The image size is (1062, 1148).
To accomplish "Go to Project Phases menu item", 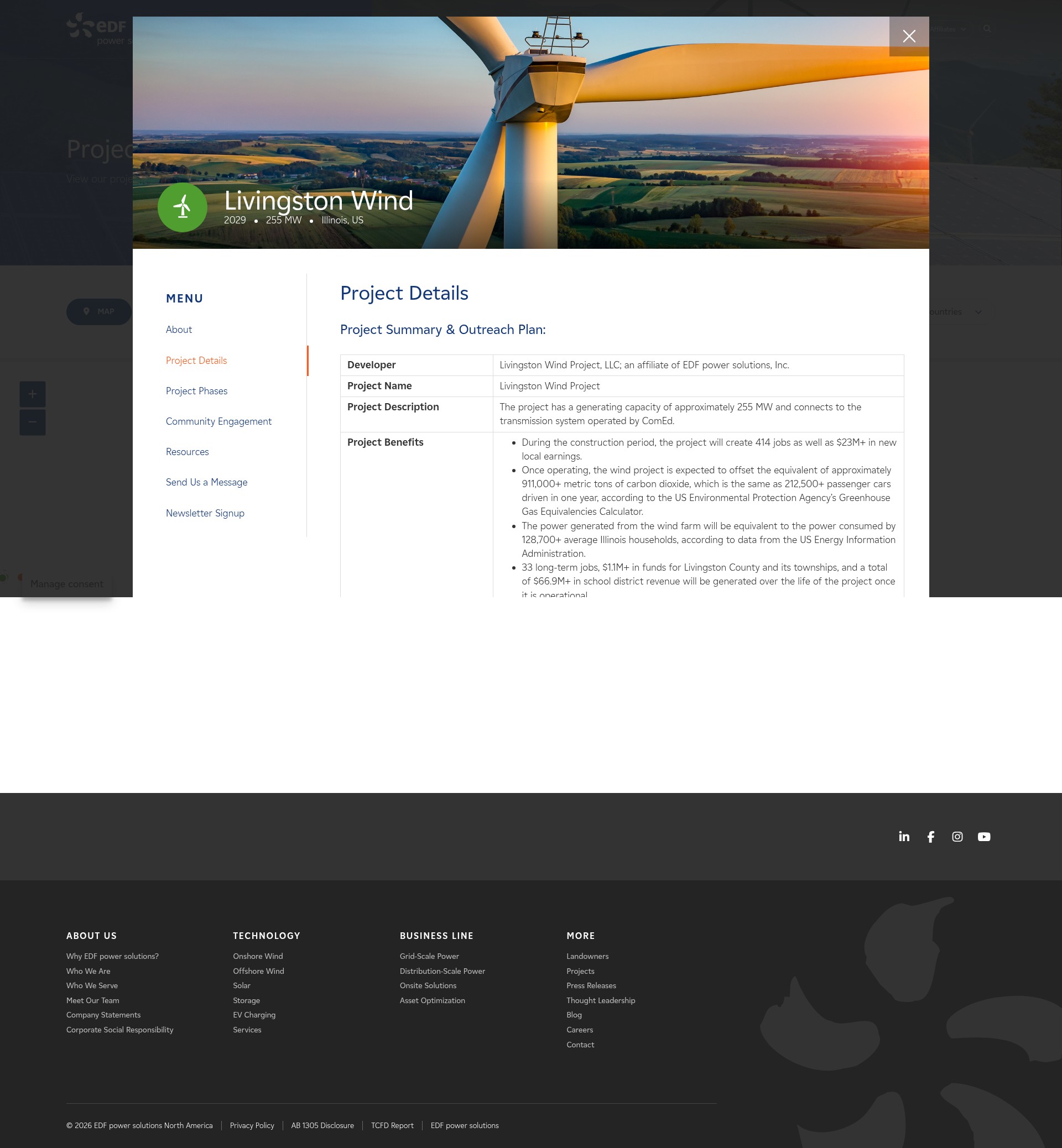I will click(196, 391).
